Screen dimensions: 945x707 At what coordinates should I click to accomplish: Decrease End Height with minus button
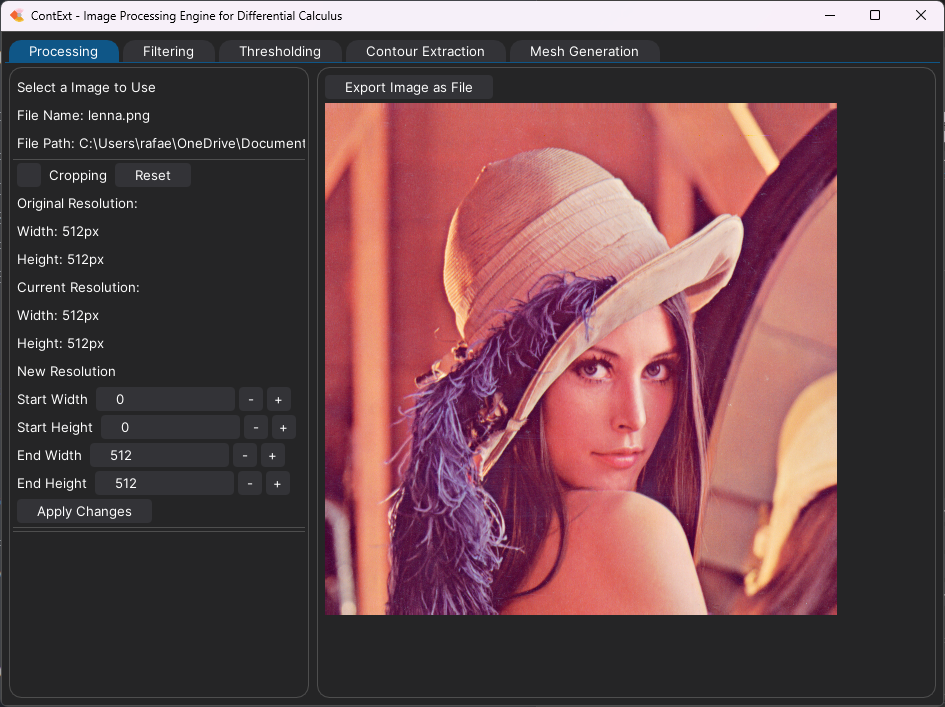tap(250, 483)
